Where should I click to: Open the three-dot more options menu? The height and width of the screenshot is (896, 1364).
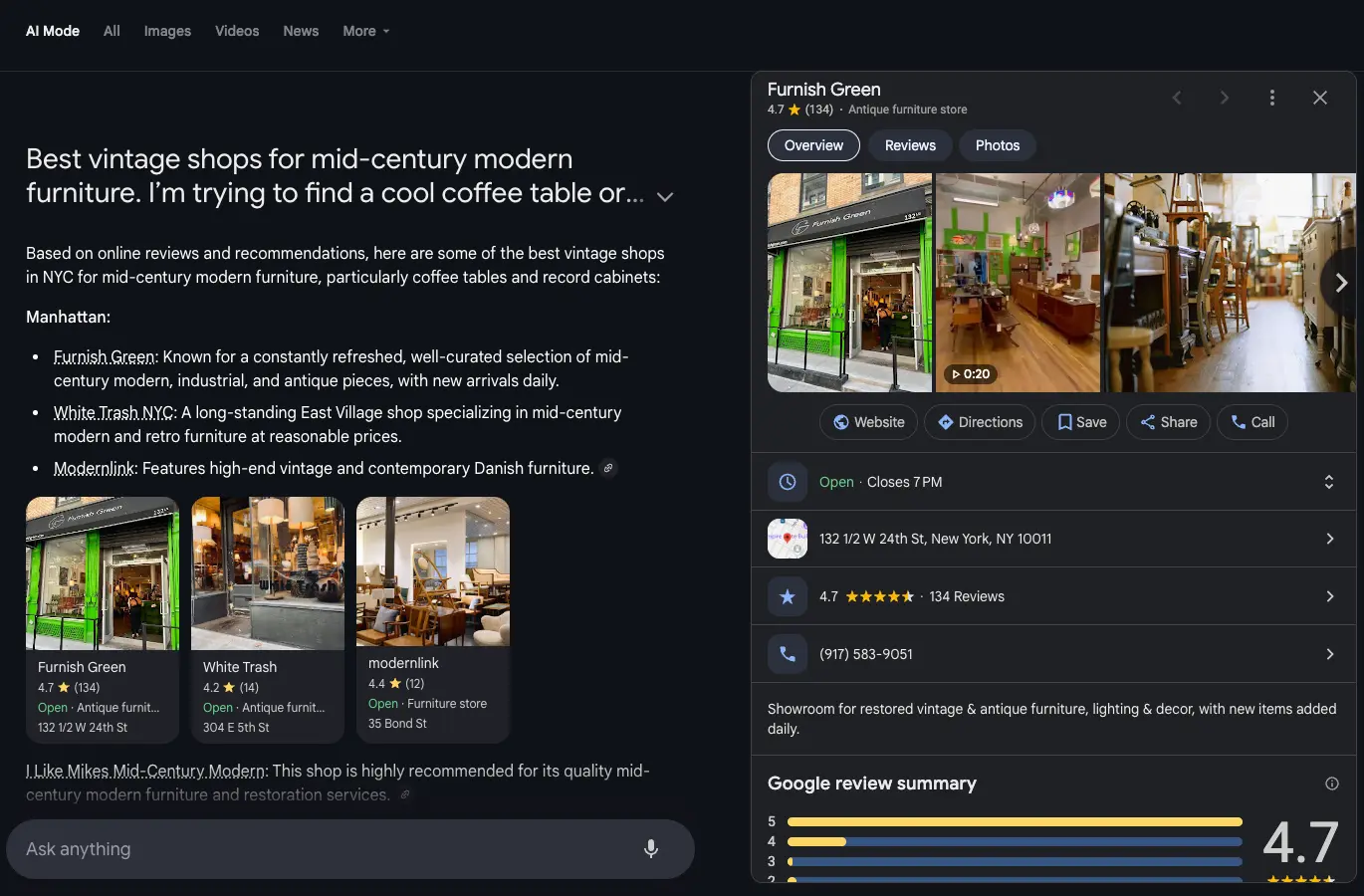pyautogui.click(x=1272, y=98)
